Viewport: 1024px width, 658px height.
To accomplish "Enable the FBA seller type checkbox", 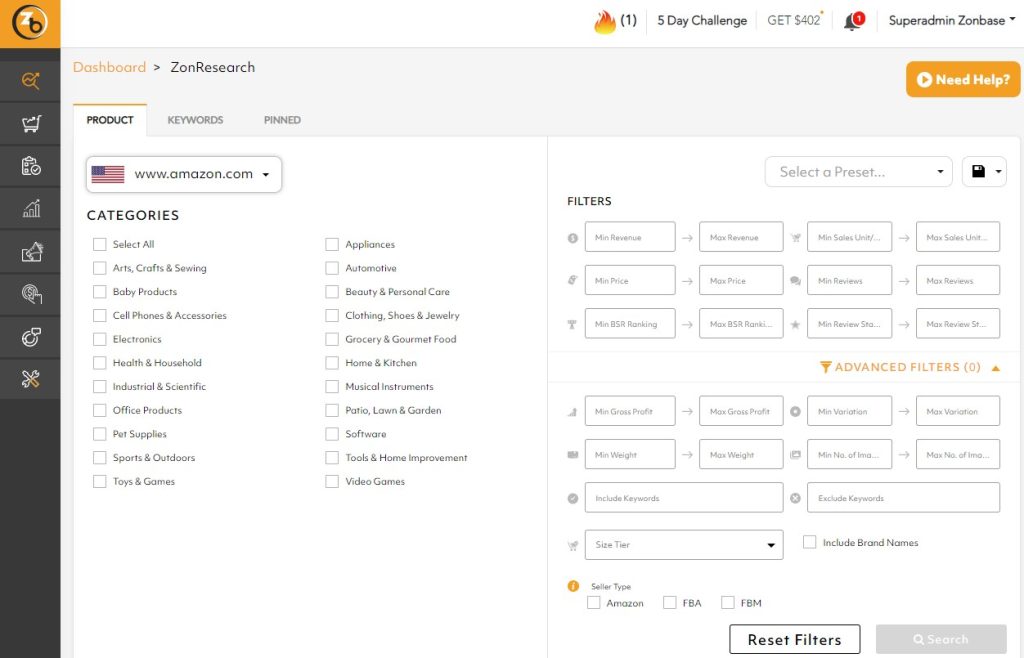I will [670, 603].
